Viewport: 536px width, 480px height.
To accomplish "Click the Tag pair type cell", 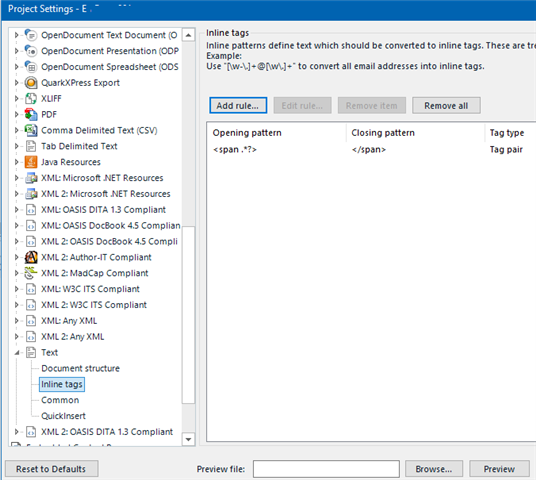I will point(506,149).
